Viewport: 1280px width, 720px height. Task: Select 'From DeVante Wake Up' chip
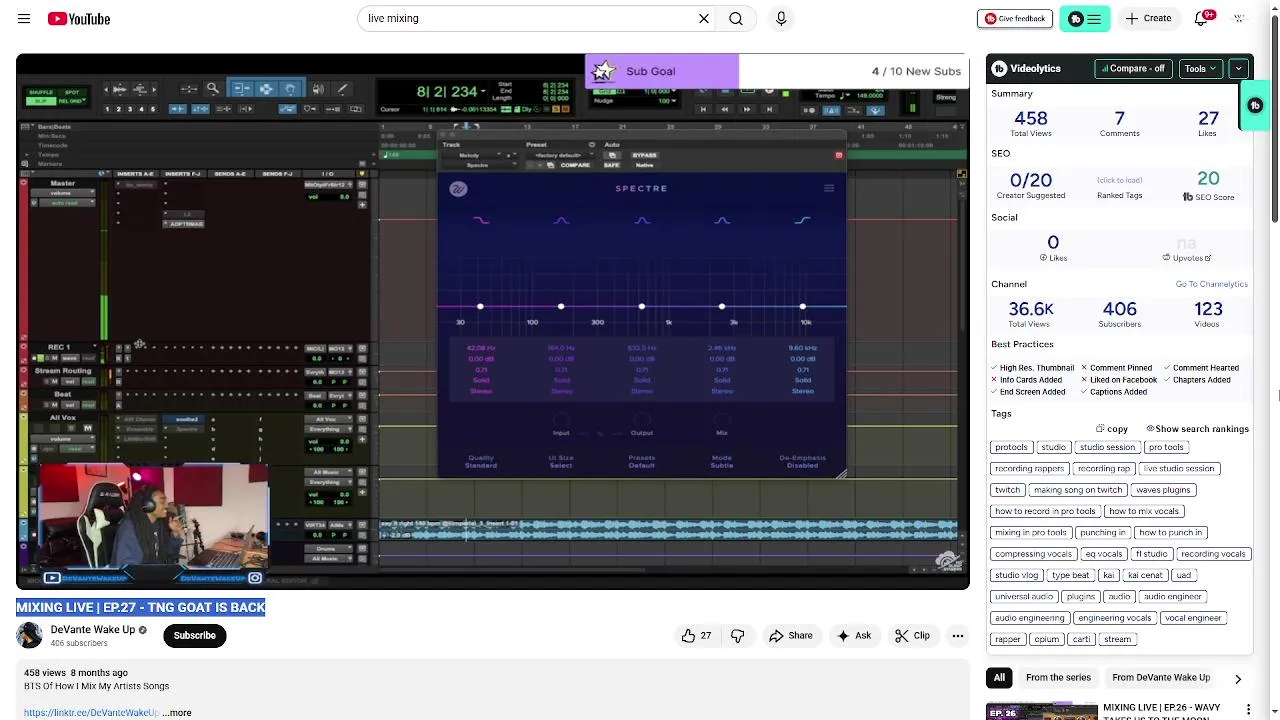click(x=1161, y=678)
